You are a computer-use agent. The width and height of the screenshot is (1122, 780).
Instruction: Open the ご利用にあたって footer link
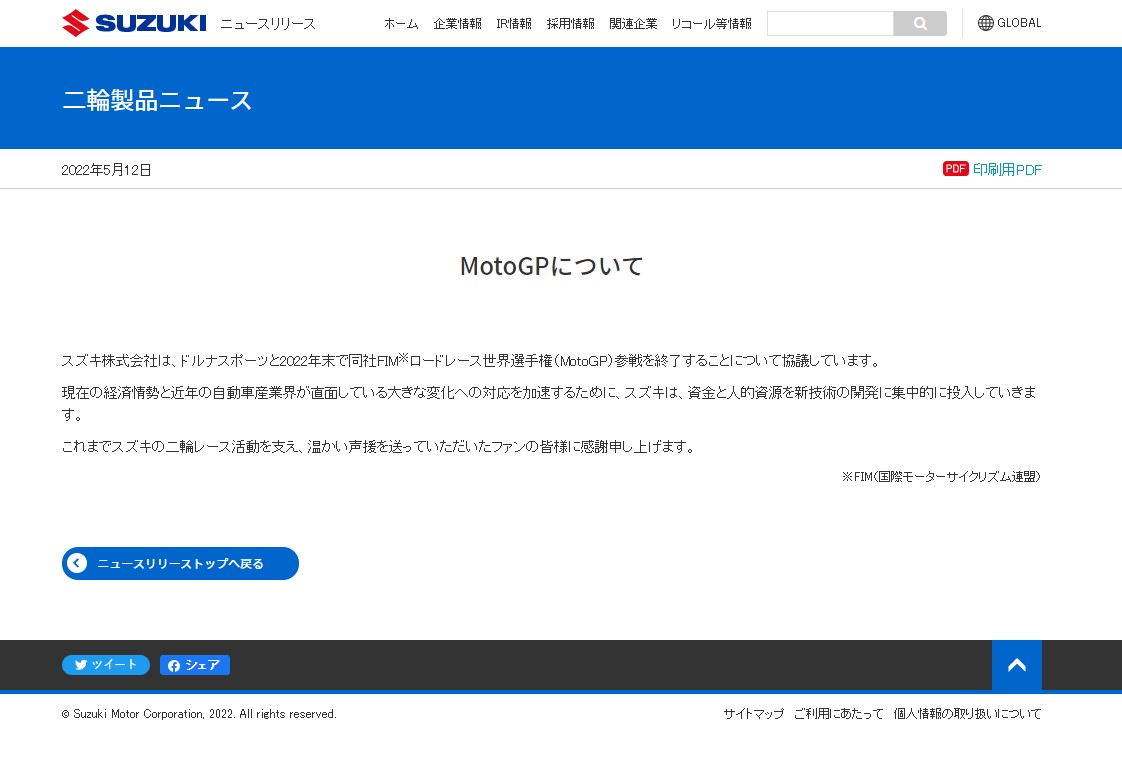point(838,714)
